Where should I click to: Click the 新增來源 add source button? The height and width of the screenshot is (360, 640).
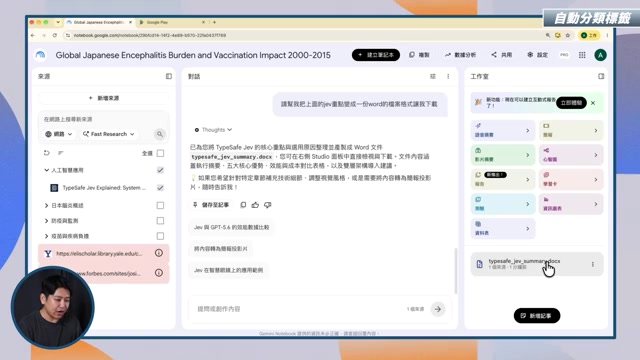tap(104, 98)
